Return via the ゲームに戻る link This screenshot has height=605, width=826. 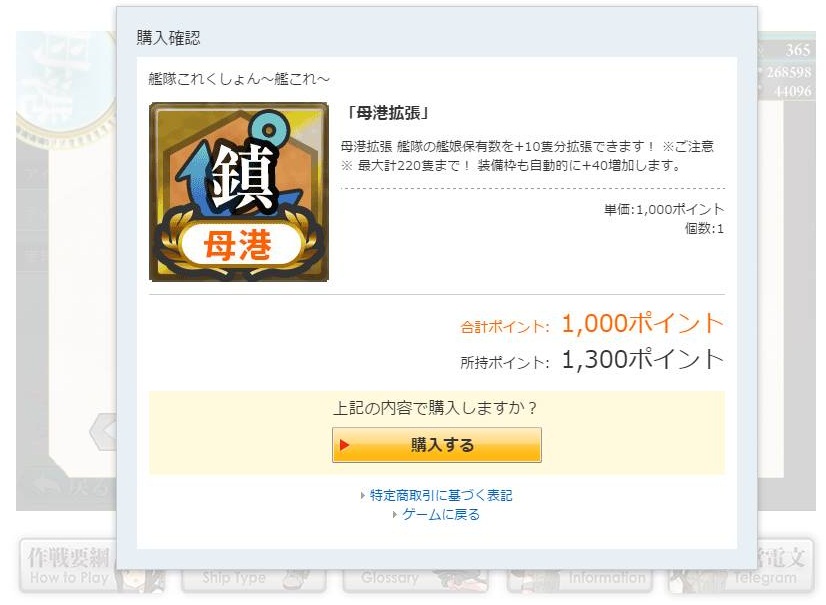pos(441,514)
